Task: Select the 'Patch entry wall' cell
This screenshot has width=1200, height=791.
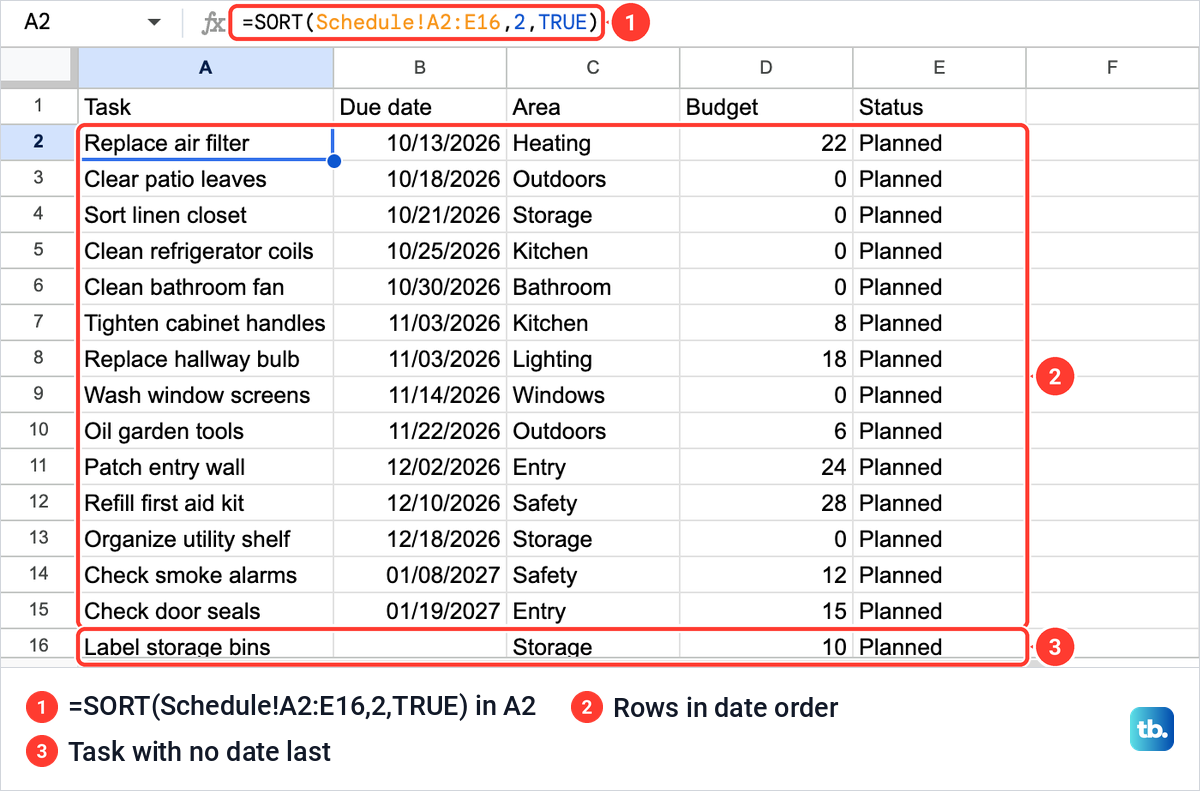Action: click(x=206, y=467)
